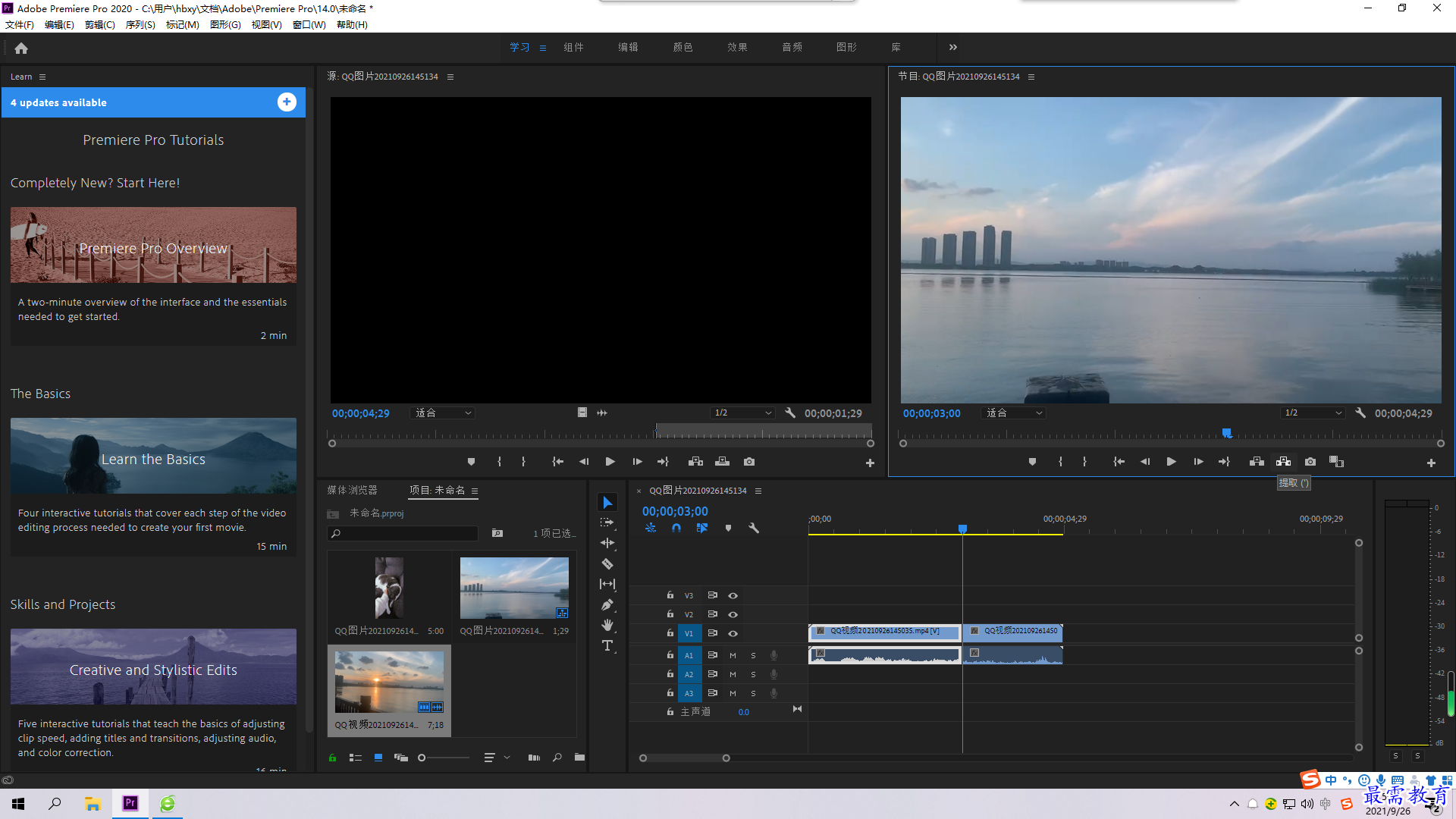Open 剪辑(C) menu
Viewport: 1456px width, 819px height.
pos(100,25)
